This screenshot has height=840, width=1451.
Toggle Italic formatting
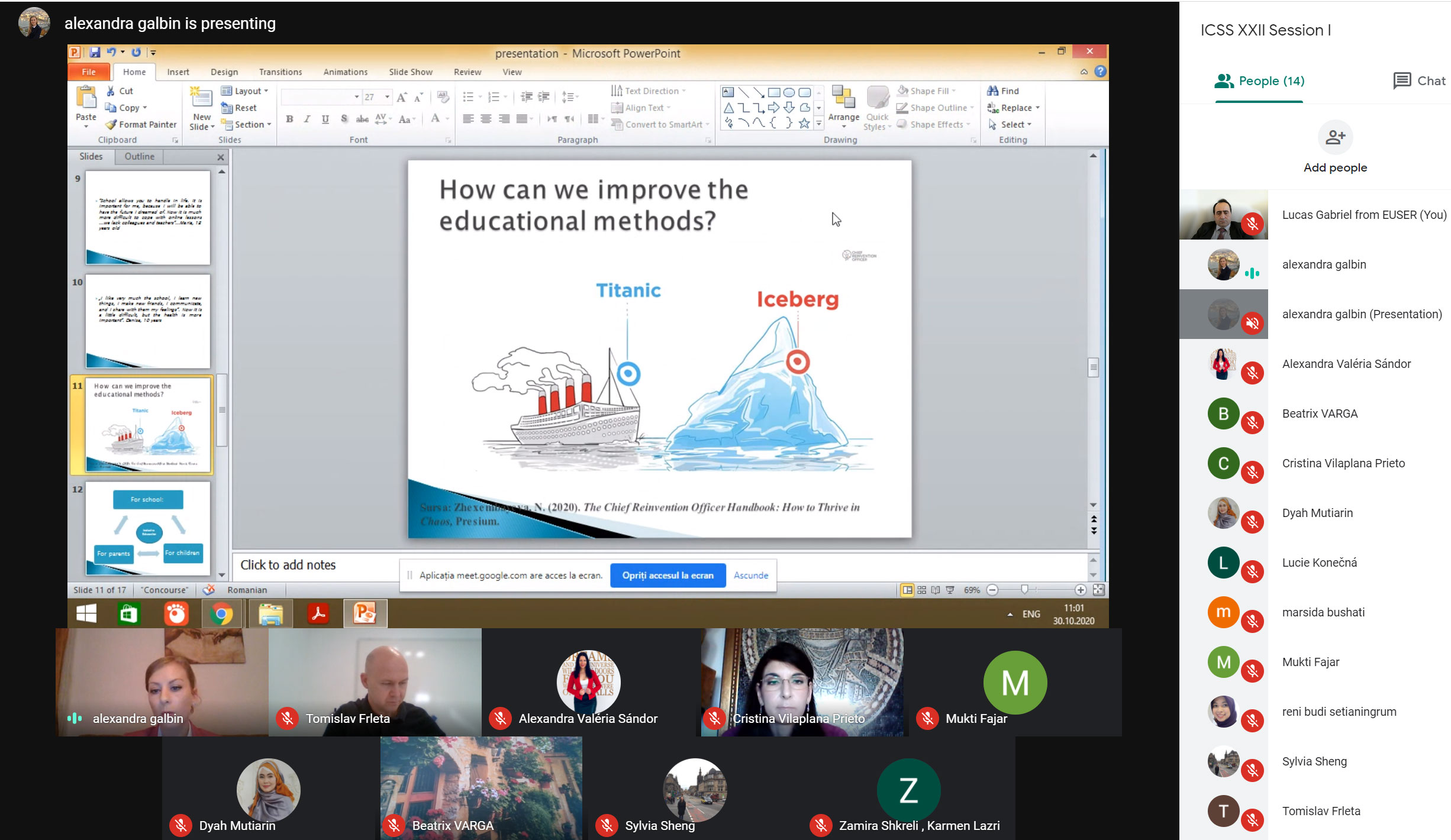(307, 119)
